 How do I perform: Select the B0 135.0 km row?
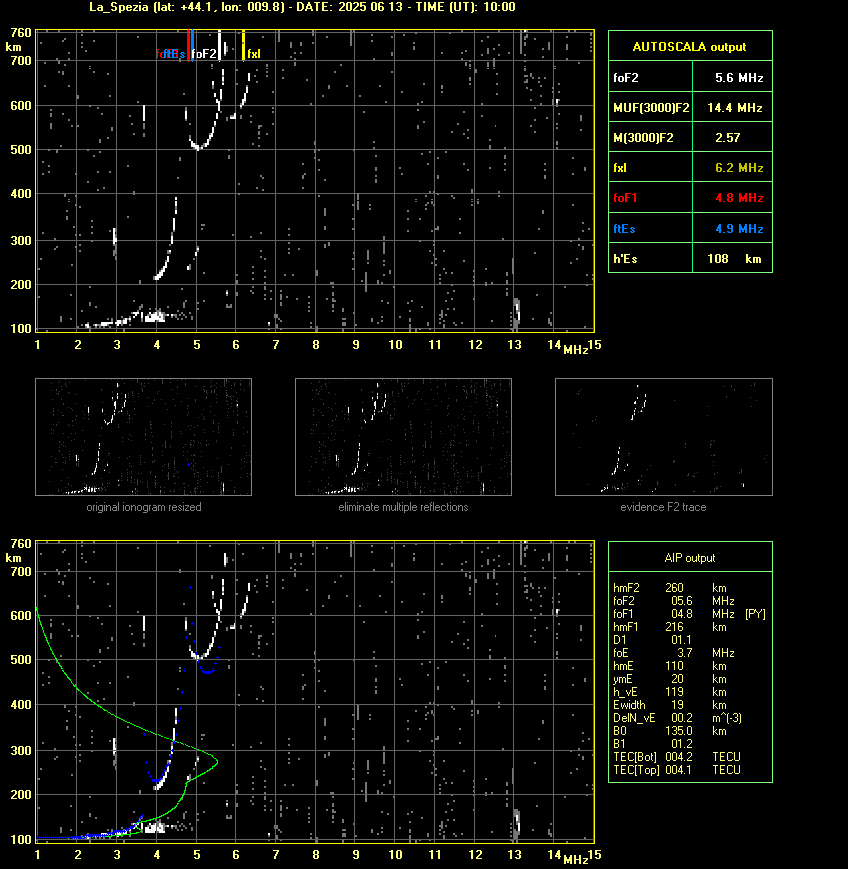(670, 731)
